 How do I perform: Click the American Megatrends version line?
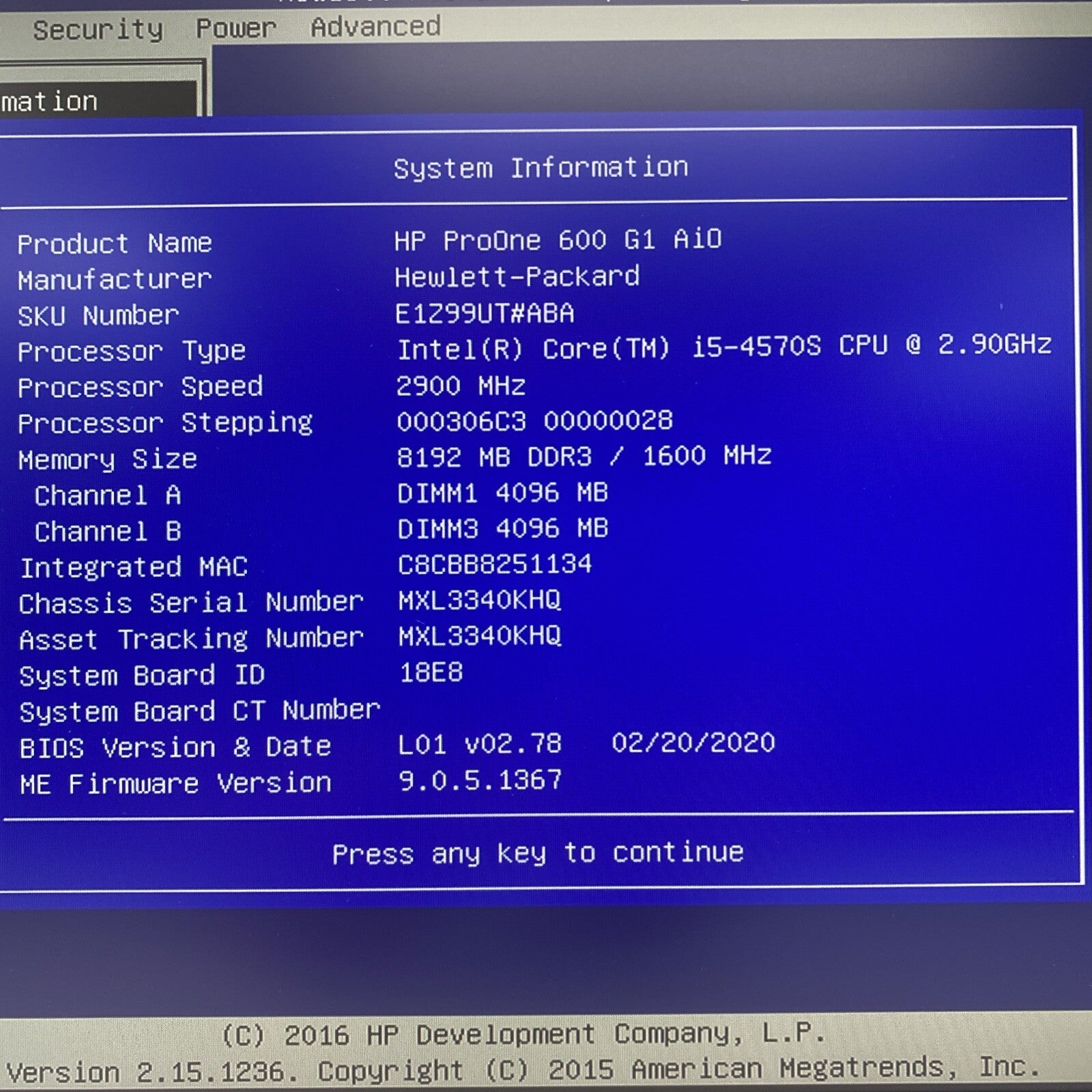(523, 1069)
